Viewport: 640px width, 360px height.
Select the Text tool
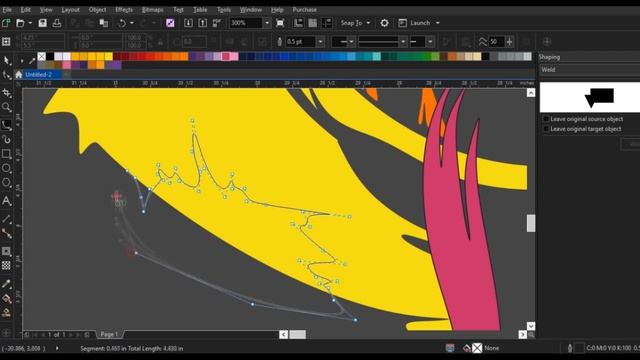[6, 200]
